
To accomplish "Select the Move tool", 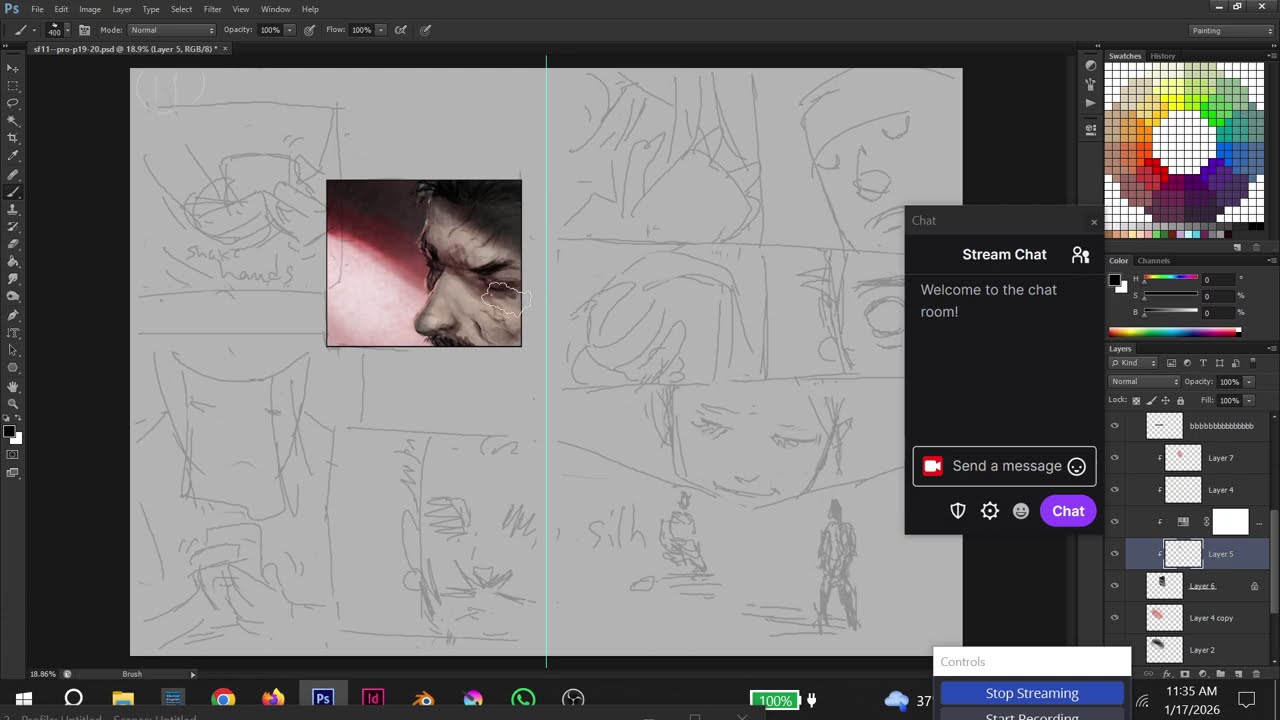I will (13, 68).
